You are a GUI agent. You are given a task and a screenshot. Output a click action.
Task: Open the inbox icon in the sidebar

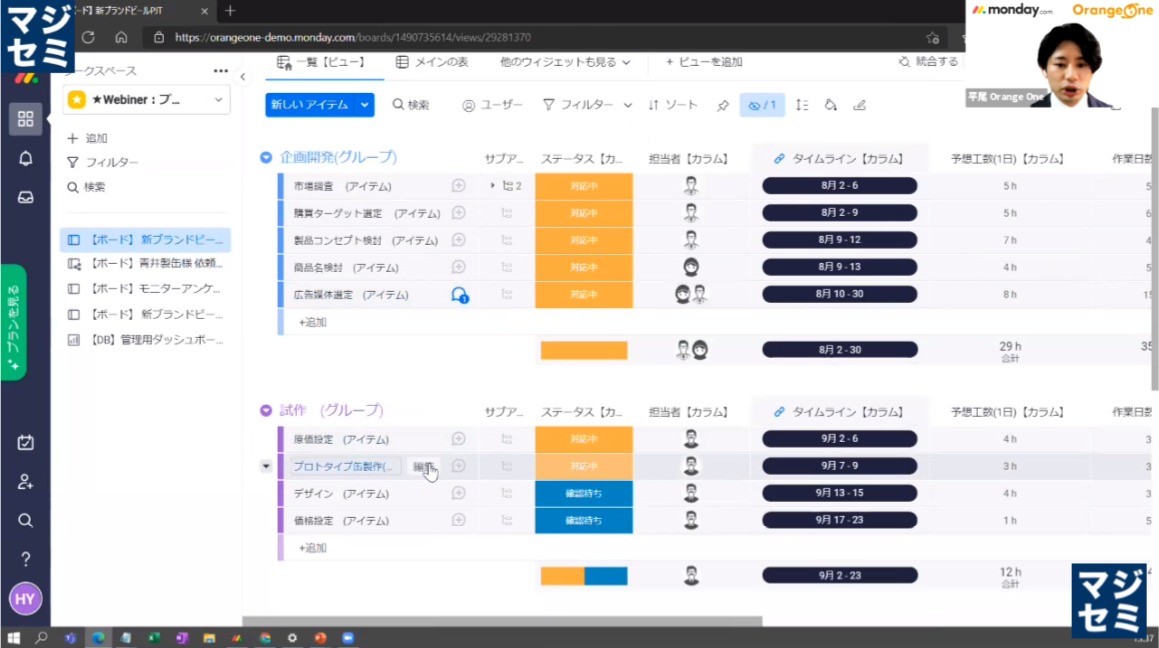coord(25,197)
